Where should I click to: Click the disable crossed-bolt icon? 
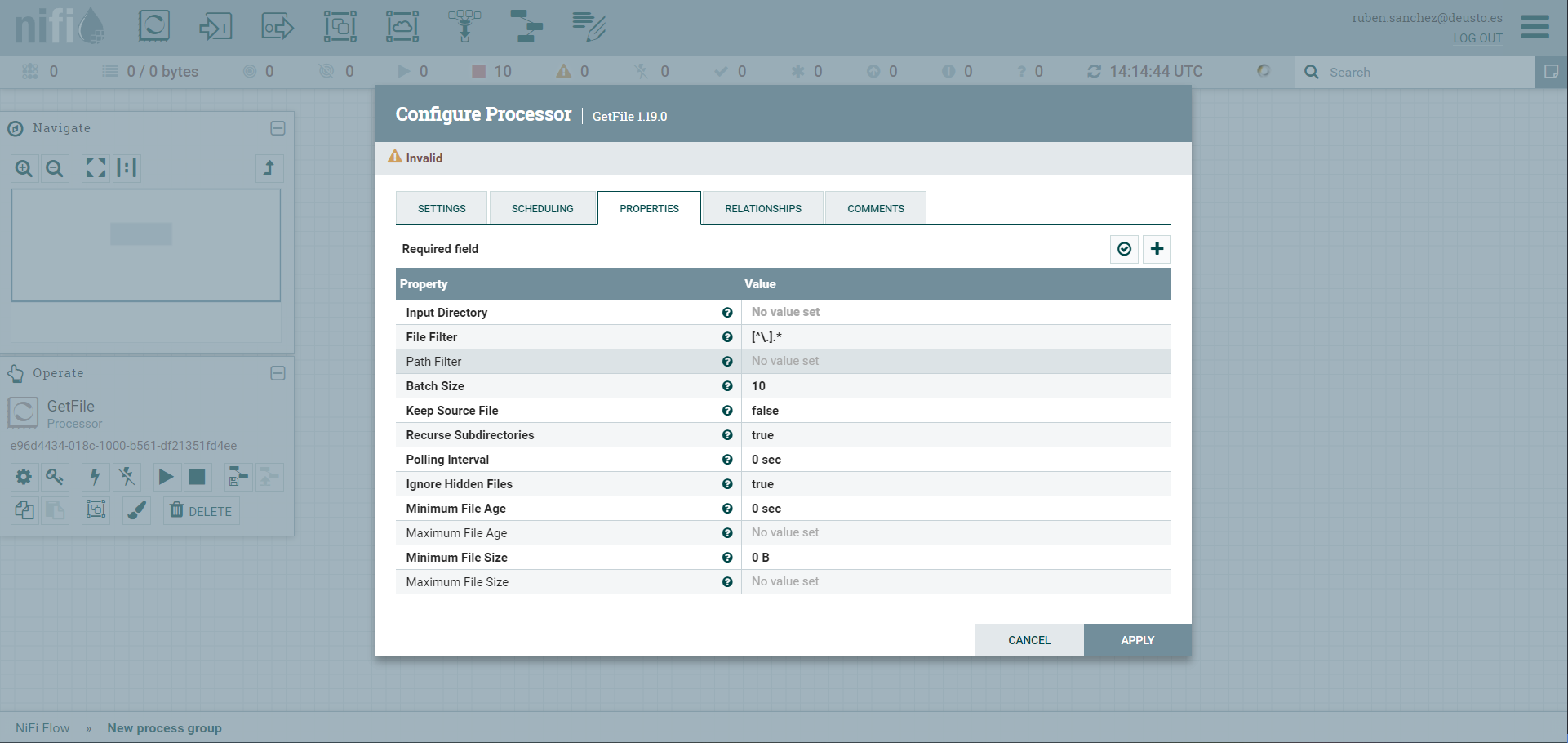point(127,477)
